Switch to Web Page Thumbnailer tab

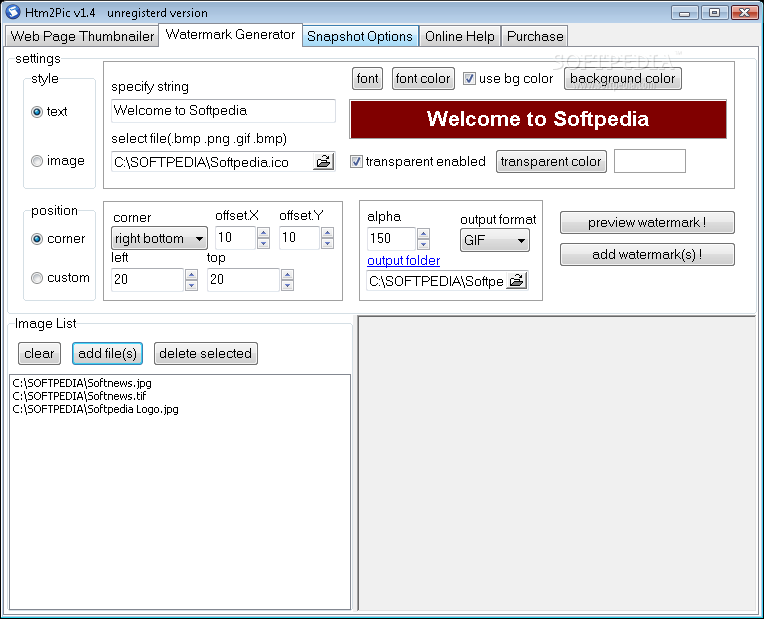click(82, 36)
